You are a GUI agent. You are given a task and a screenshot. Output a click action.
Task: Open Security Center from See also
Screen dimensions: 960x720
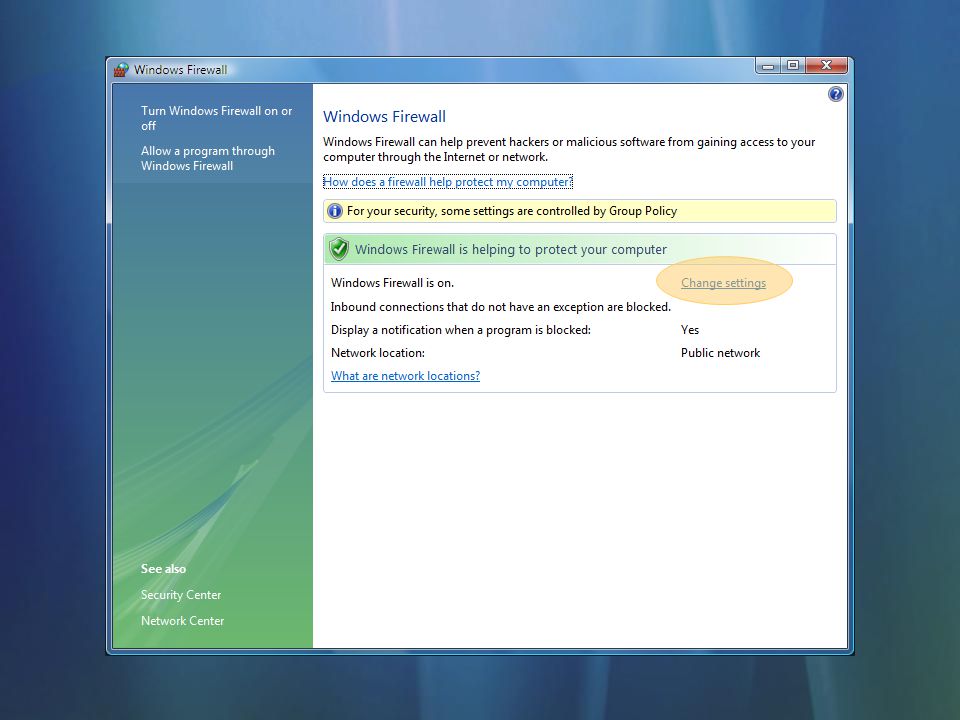[181, 594]
